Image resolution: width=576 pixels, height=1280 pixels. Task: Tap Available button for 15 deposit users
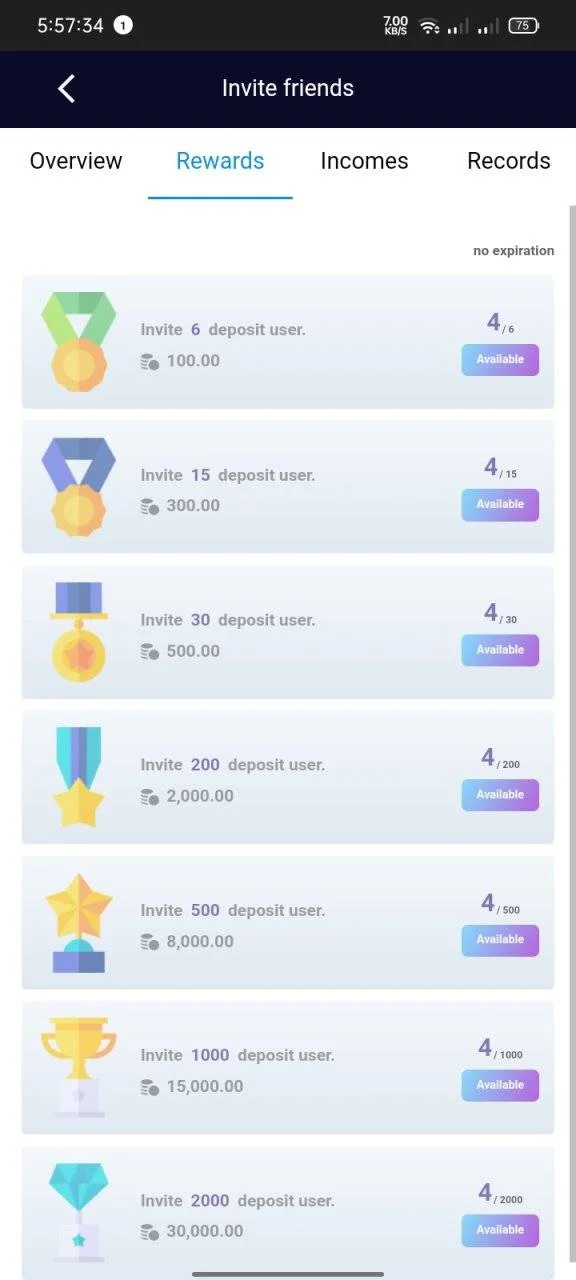(500, 505)
